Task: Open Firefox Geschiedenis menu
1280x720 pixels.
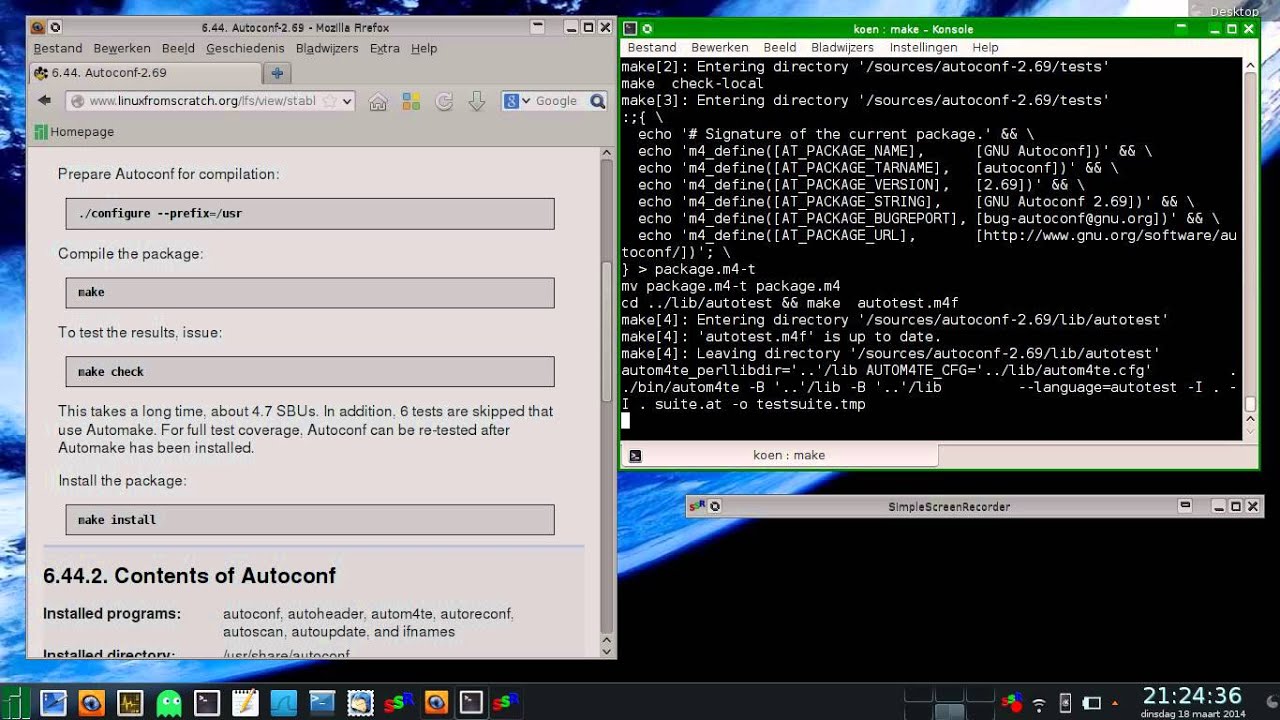Action: tap(245, 48)
